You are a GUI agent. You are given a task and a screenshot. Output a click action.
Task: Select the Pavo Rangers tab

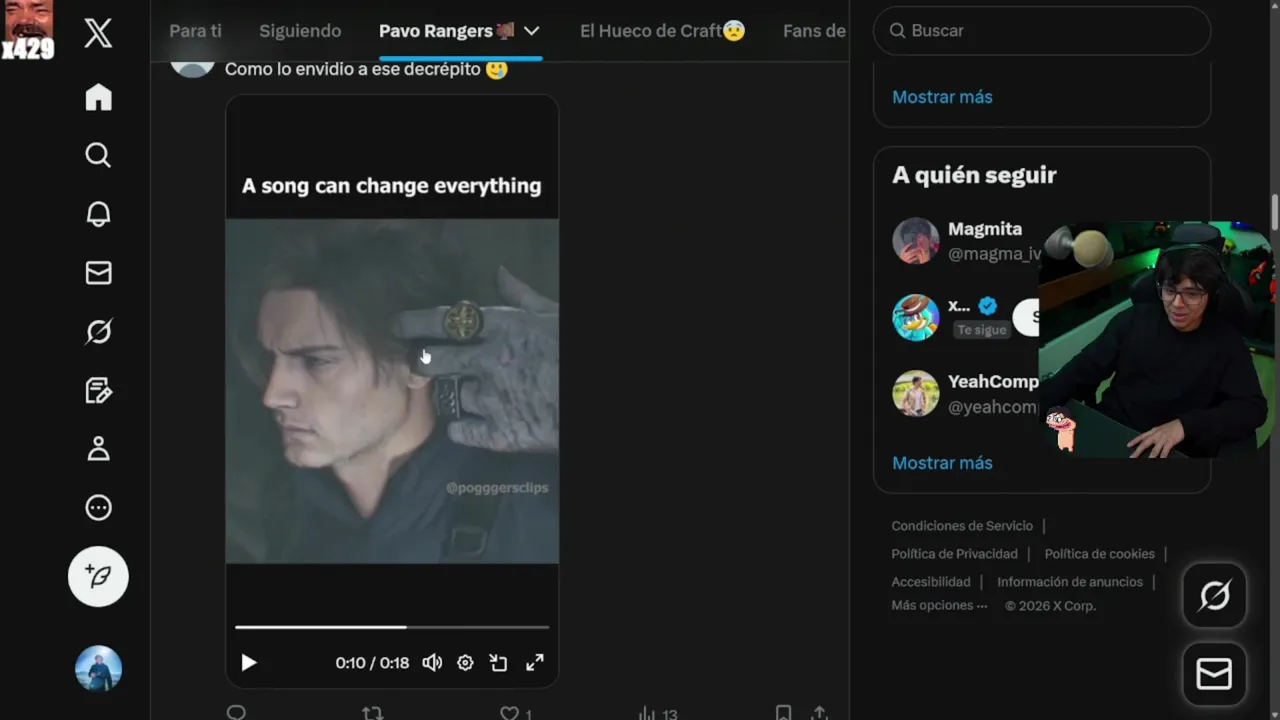(x=446, y=31)
